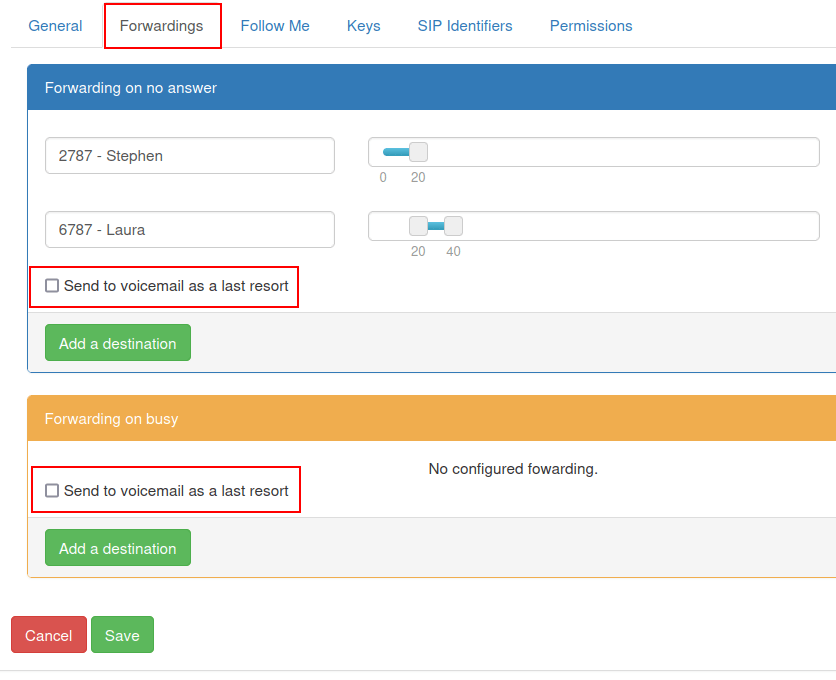
Task: Check voicemail last resort under Forwarding on busy
Action: 51,490
